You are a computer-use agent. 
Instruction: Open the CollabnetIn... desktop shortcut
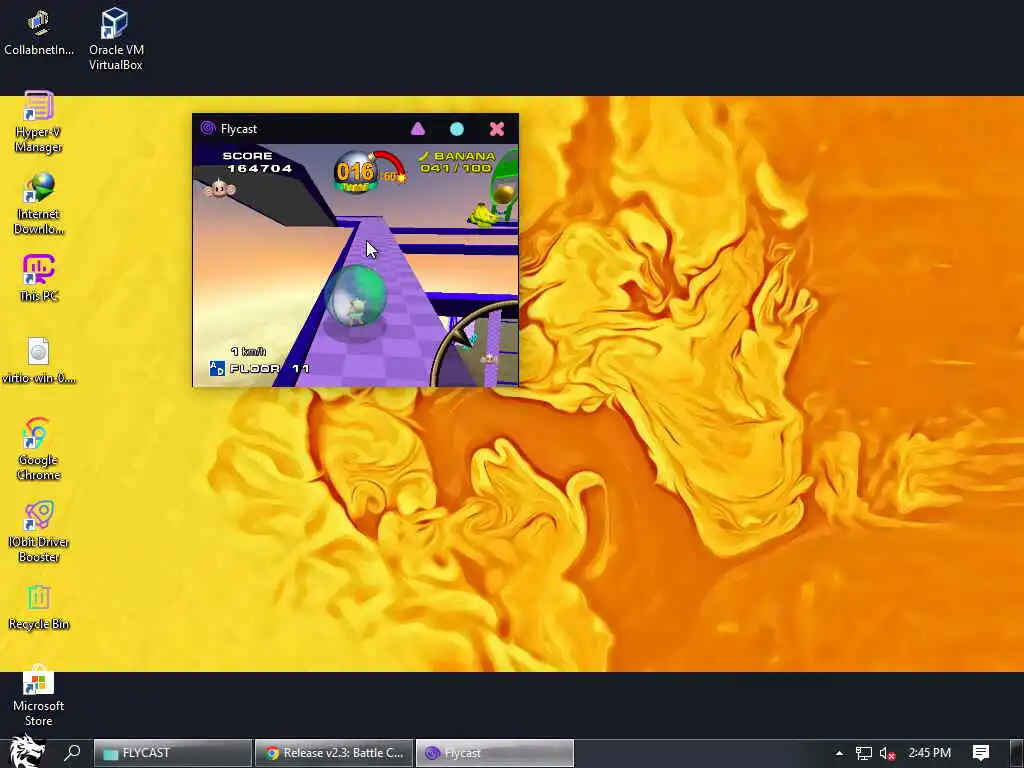pos(39,33)
